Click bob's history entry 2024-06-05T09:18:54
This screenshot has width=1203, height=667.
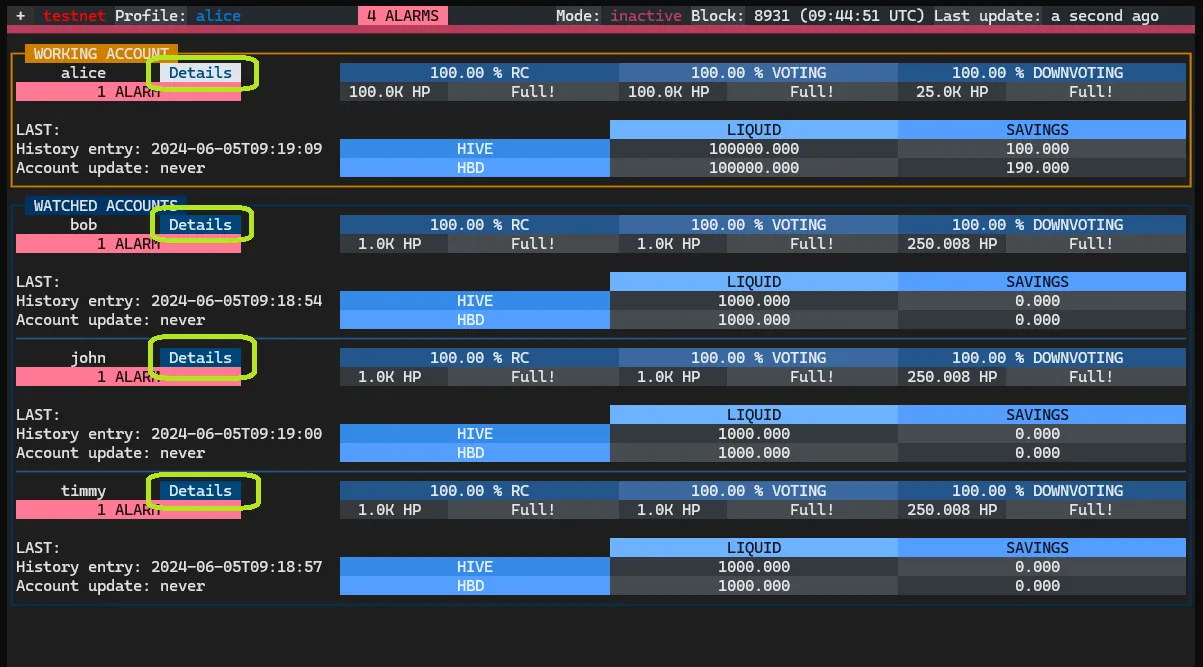pyautogui.click(x=169, y=301)
